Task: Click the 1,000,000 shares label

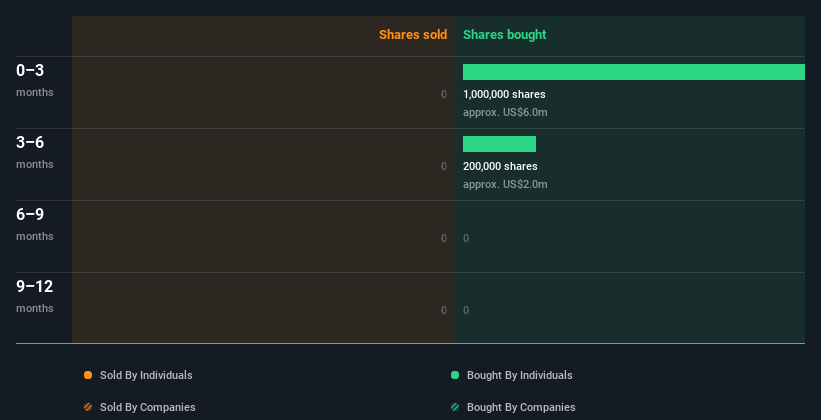Action: point(504,94)
